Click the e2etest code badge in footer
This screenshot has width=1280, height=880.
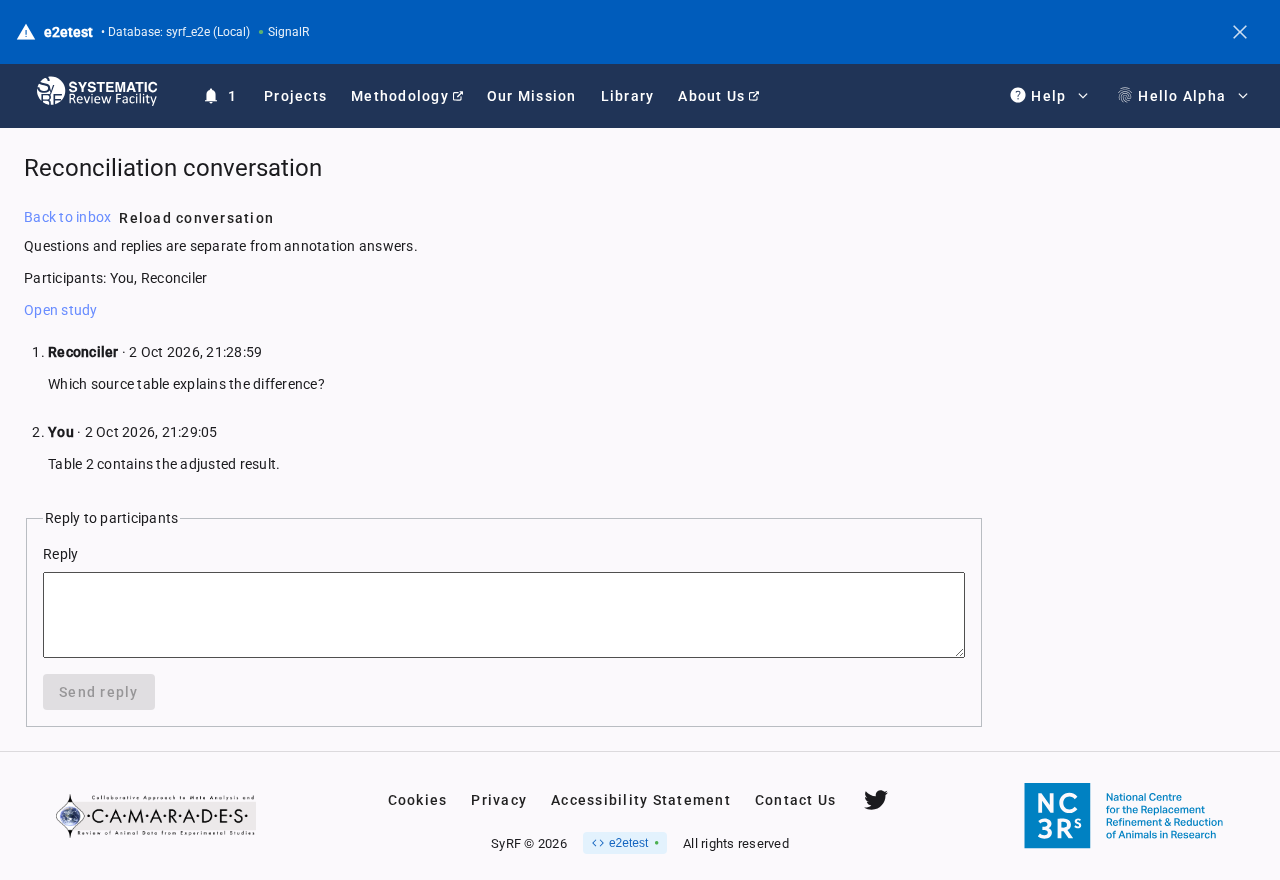tap(625, 843)
